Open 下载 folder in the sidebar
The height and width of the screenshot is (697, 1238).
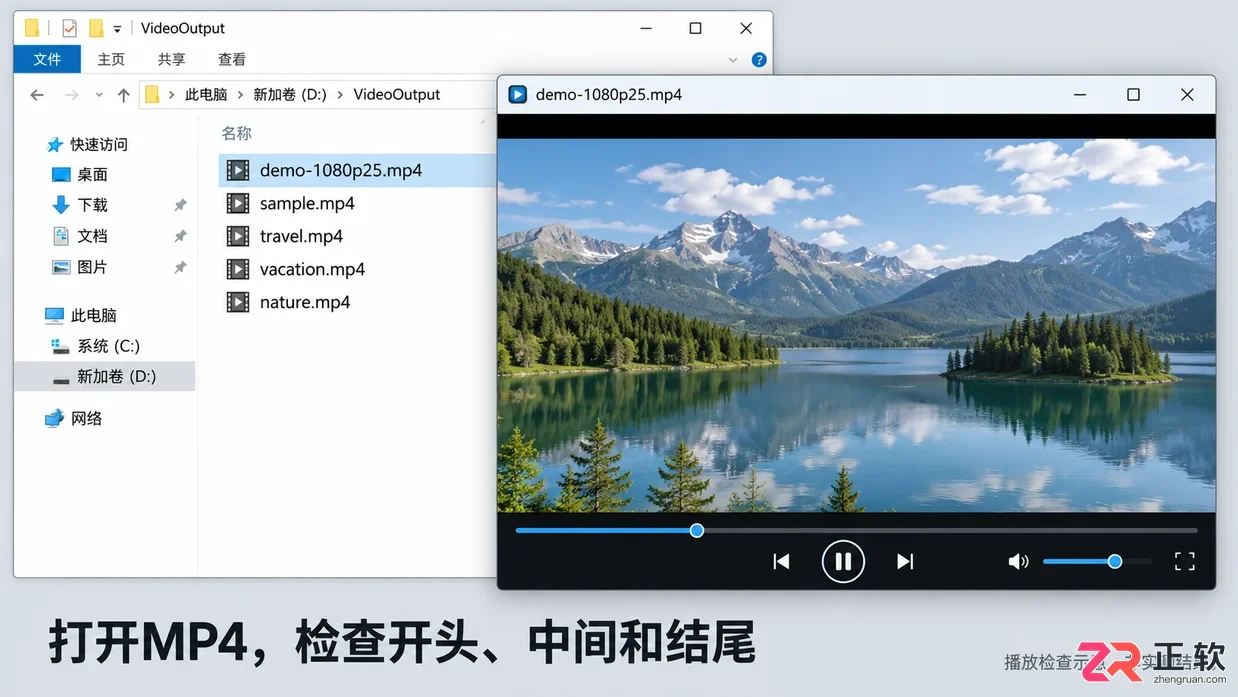pyautogui.click(x=92, y=205)
